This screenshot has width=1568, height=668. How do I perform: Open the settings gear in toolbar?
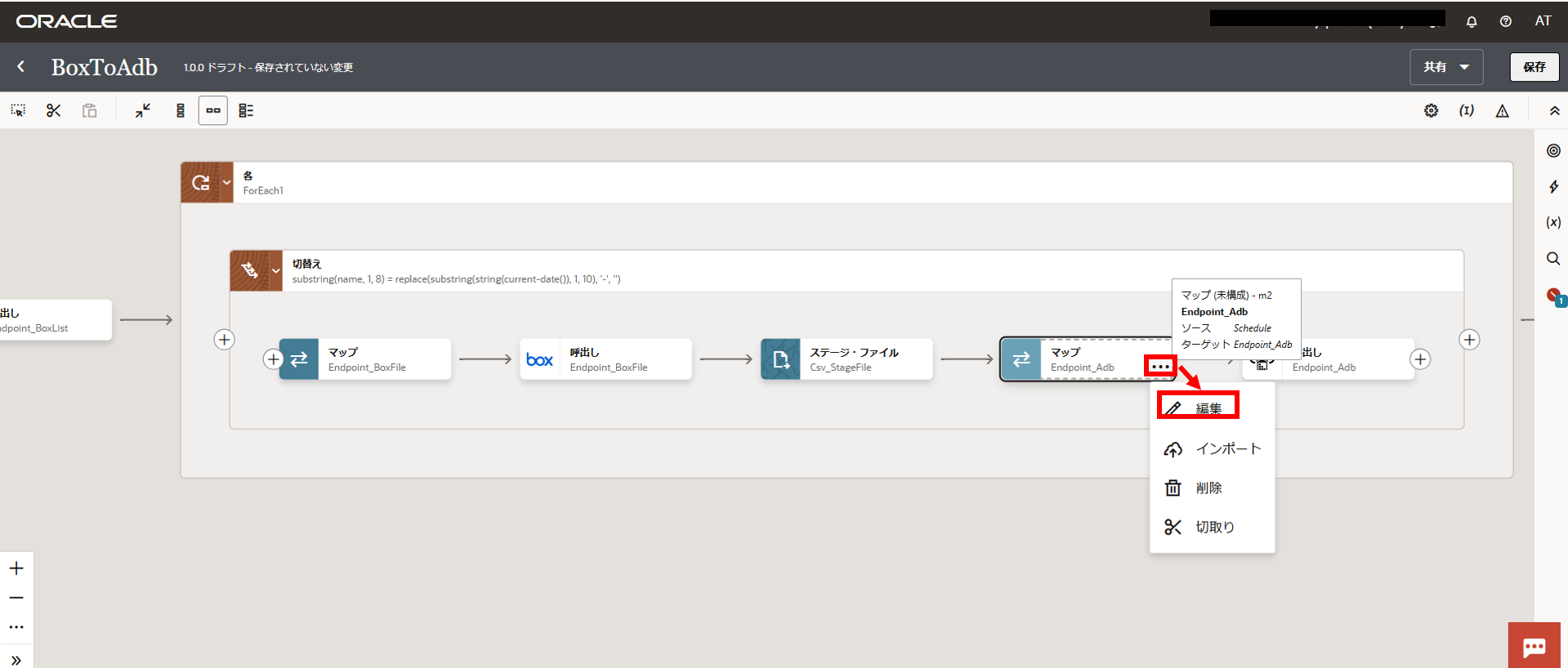pyautogui.click(x=1432, y=110)
